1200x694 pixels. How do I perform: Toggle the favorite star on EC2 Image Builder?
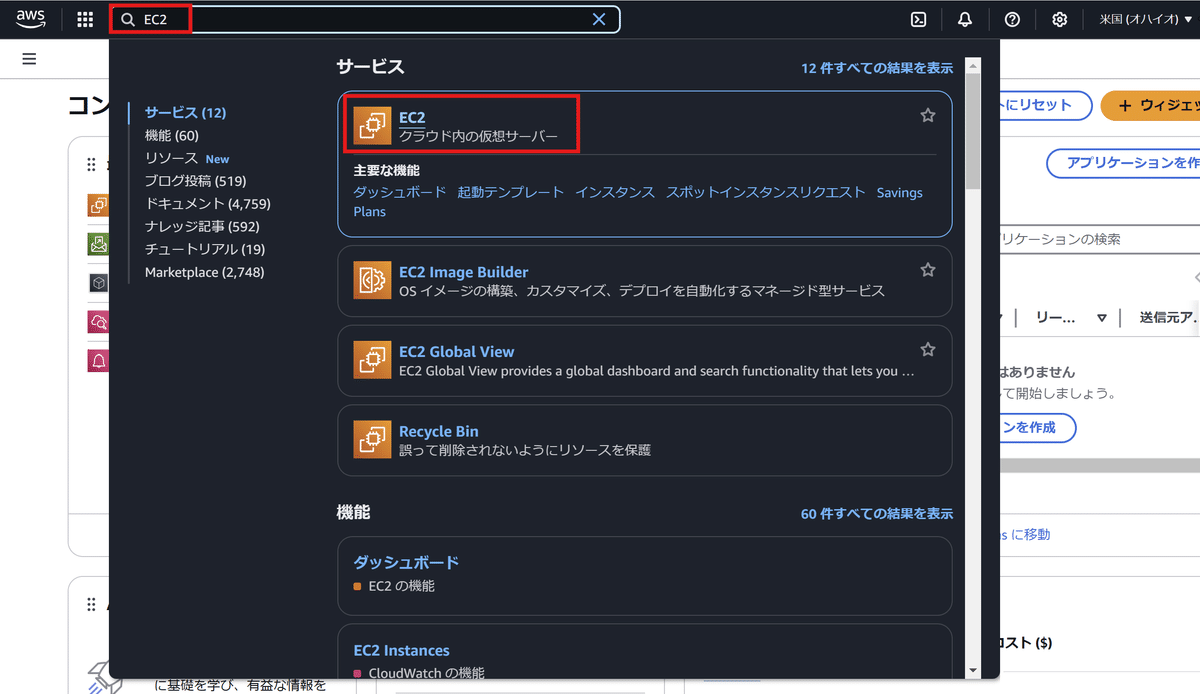pos(928,269)
